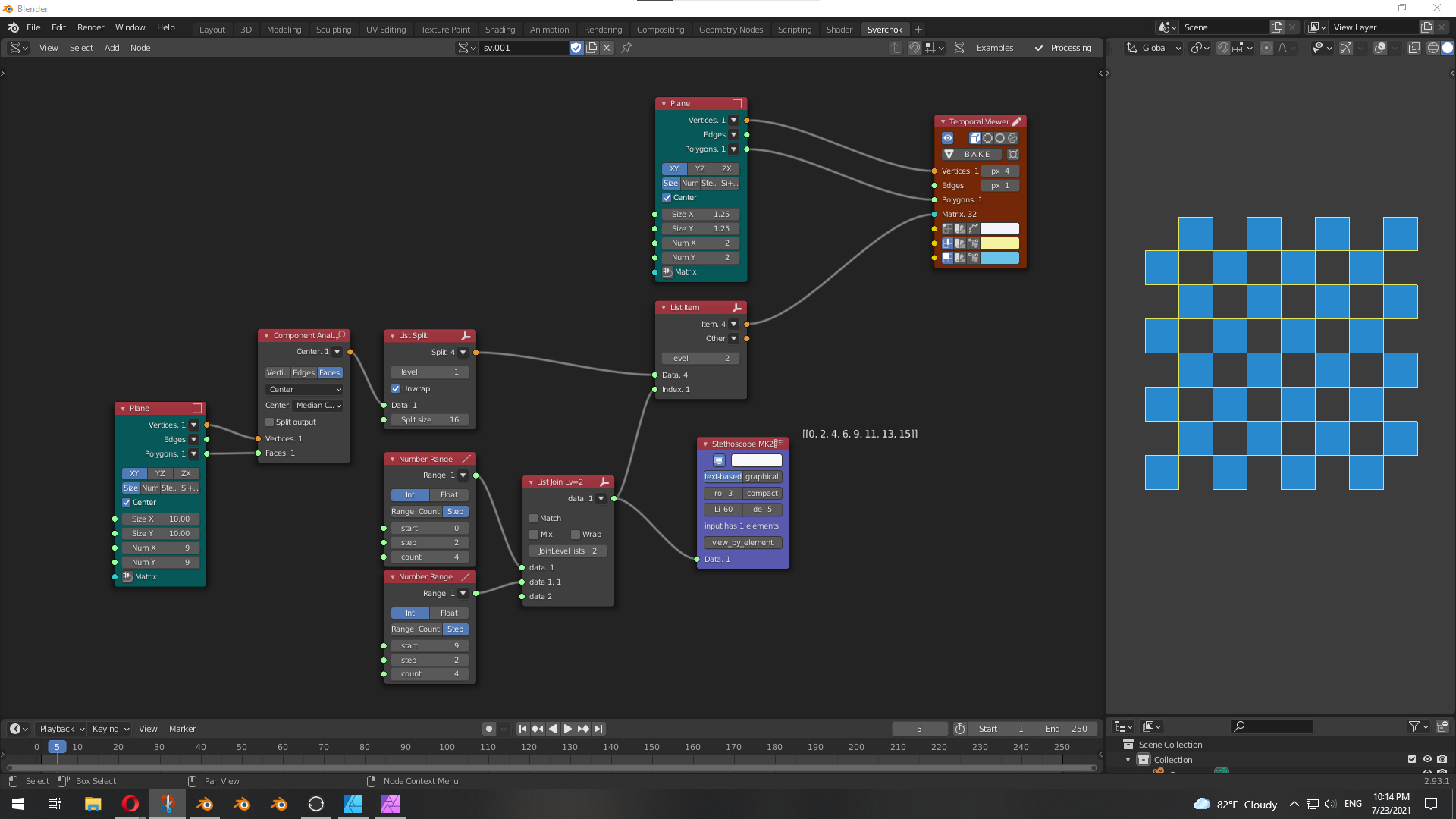Jump to timeline end icon
The width and height of the screenshot is (1456, 819).
tap(599, 729)
